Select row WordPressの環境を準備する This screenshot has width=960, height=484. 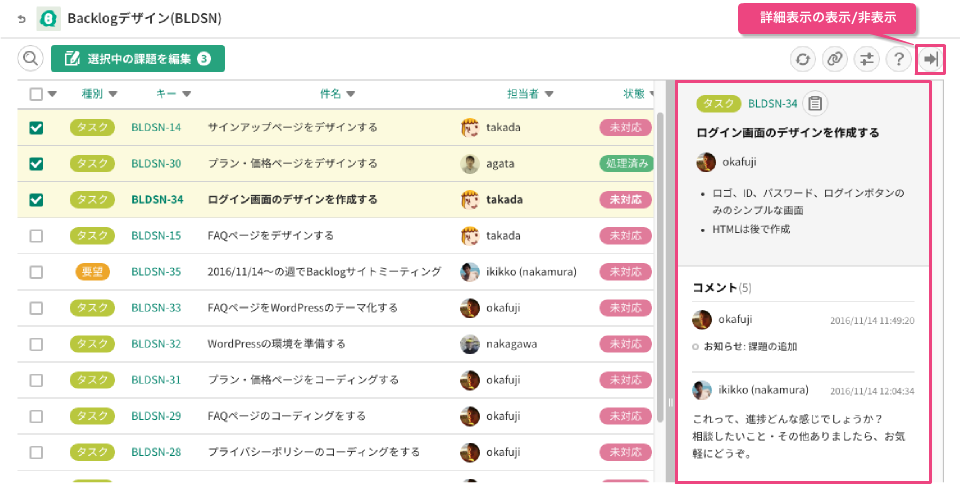pos(336,344)
